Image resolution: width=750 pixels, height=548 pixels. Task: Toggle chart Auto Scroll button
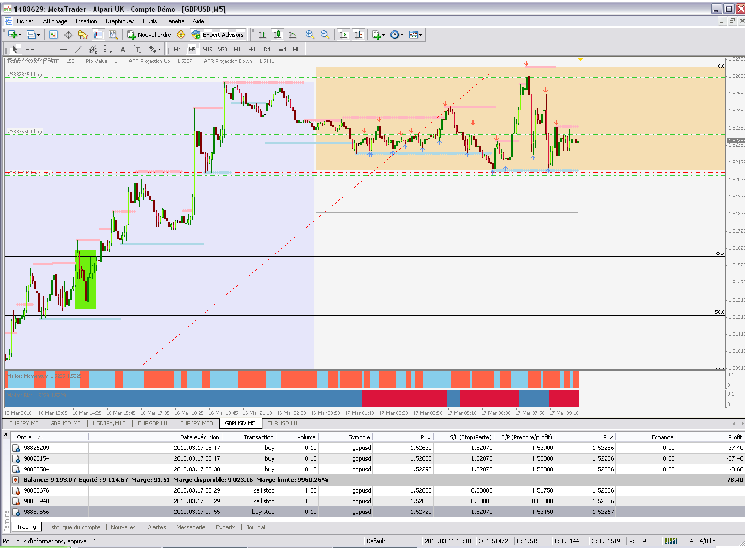[x=343, y=34]
